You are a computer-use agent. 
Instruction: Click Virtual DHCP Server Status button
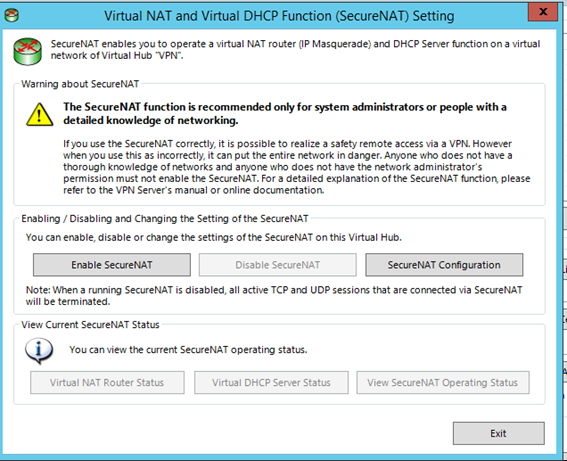pyautogui.click(x=271, y=383)
